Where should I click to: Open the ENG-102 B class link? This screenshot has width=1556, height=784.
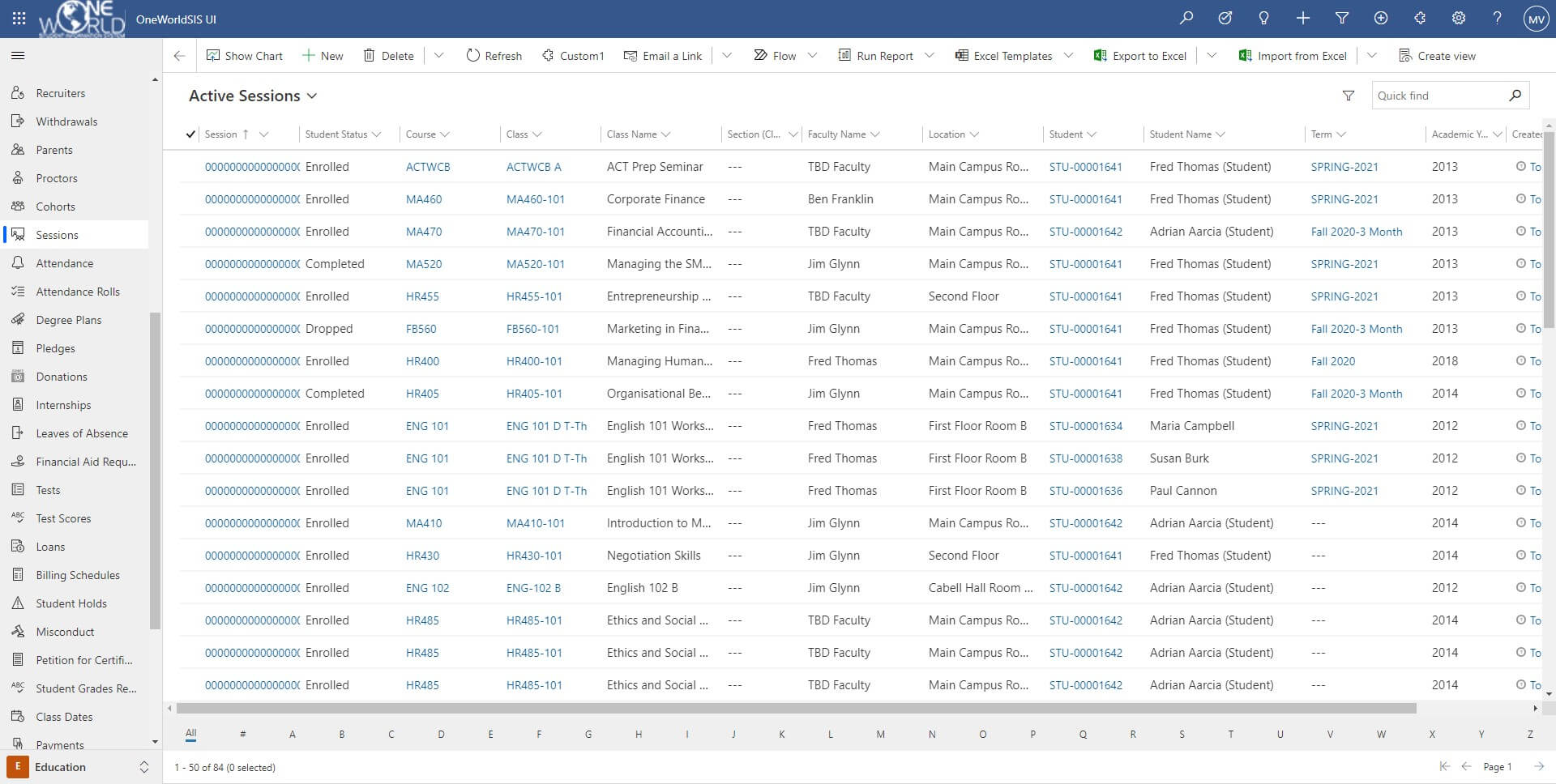tap(533, 588)
